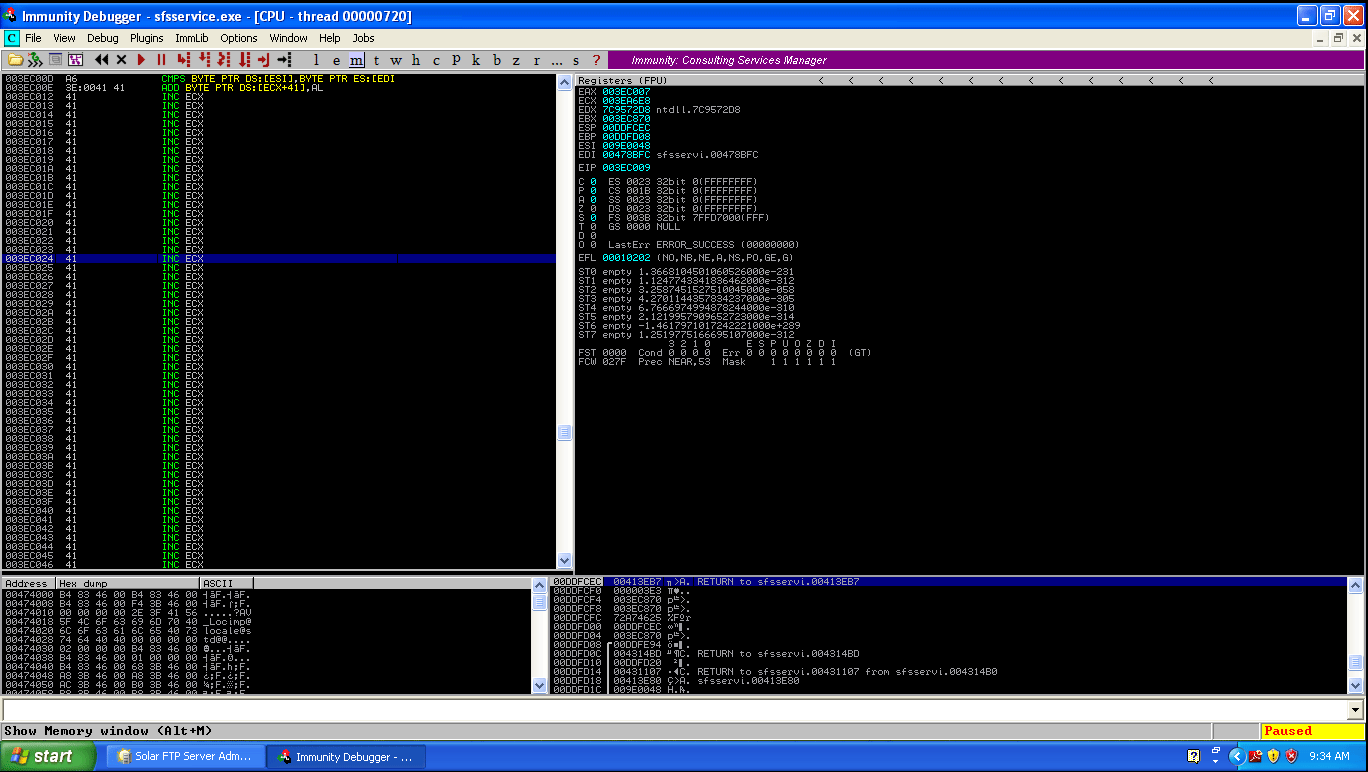Click the 'z' toolbar button
1368x772 pixels.
click(517, 60)
